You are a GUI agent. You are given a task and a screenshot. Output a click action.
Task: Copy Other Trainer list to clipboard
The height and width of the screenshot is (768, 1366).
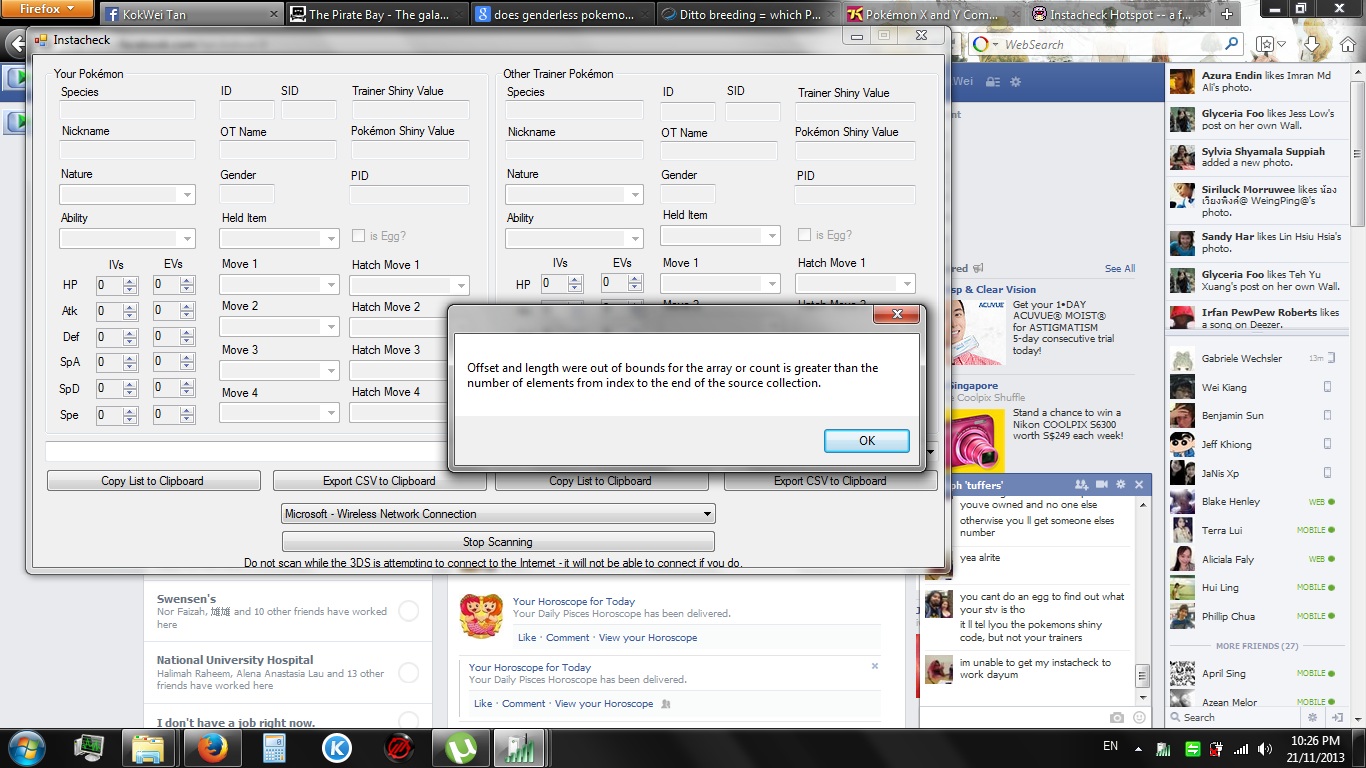pyautogui.click(x=601, y=481)
